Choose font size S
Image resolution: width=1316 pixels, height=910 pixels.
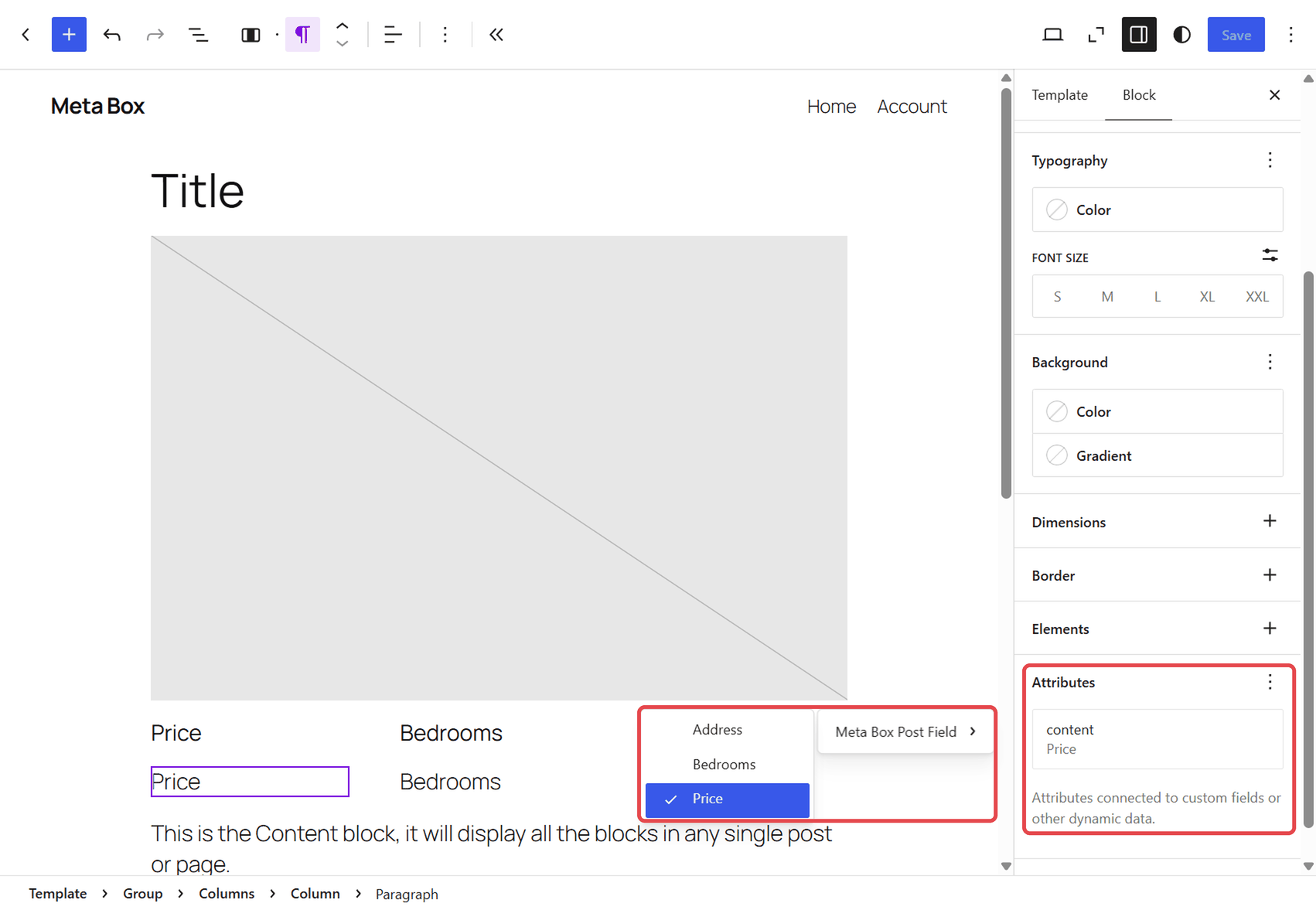[1057, 297]
